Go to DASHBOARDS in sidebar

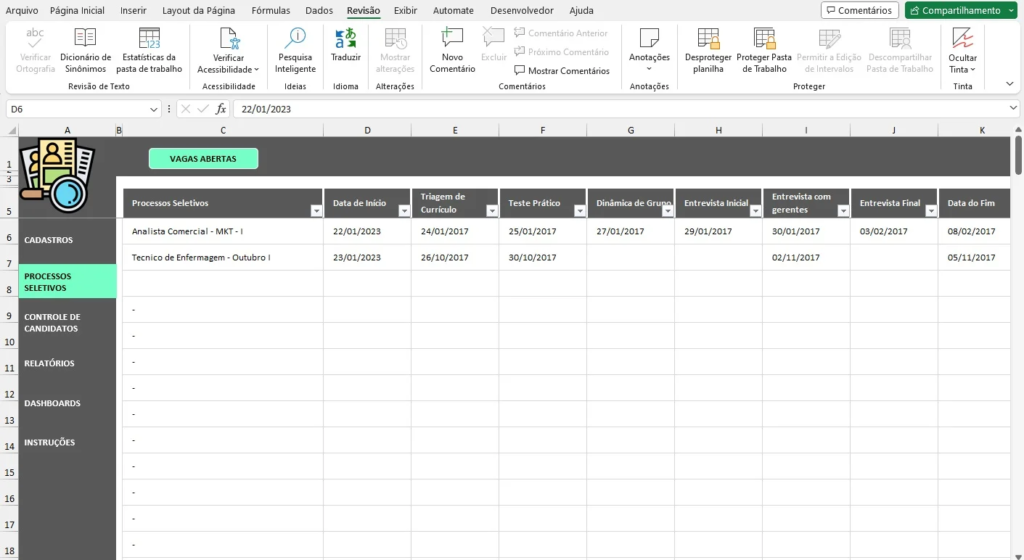coord(52,404)
